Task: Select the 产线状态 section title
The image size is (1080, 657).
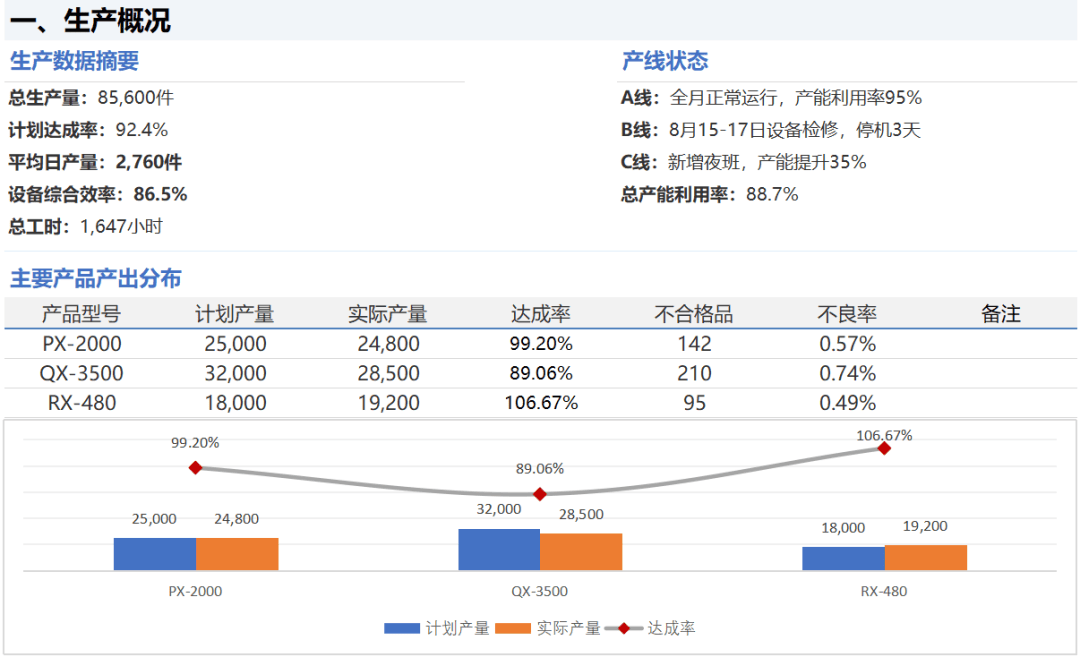Action: [x=665, y=61]
